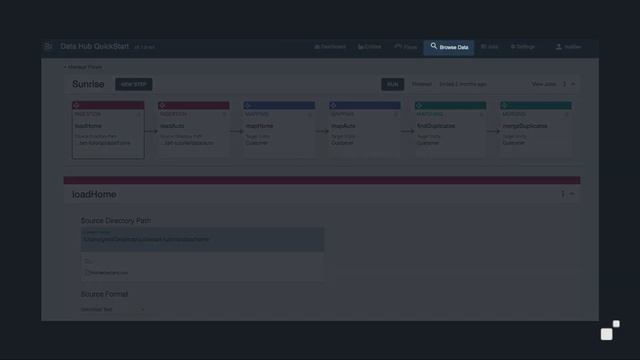Open the Sunrise flow kebab menu
Image resolution: width=640 pixels, height=360 pixels.
[564, 84]
